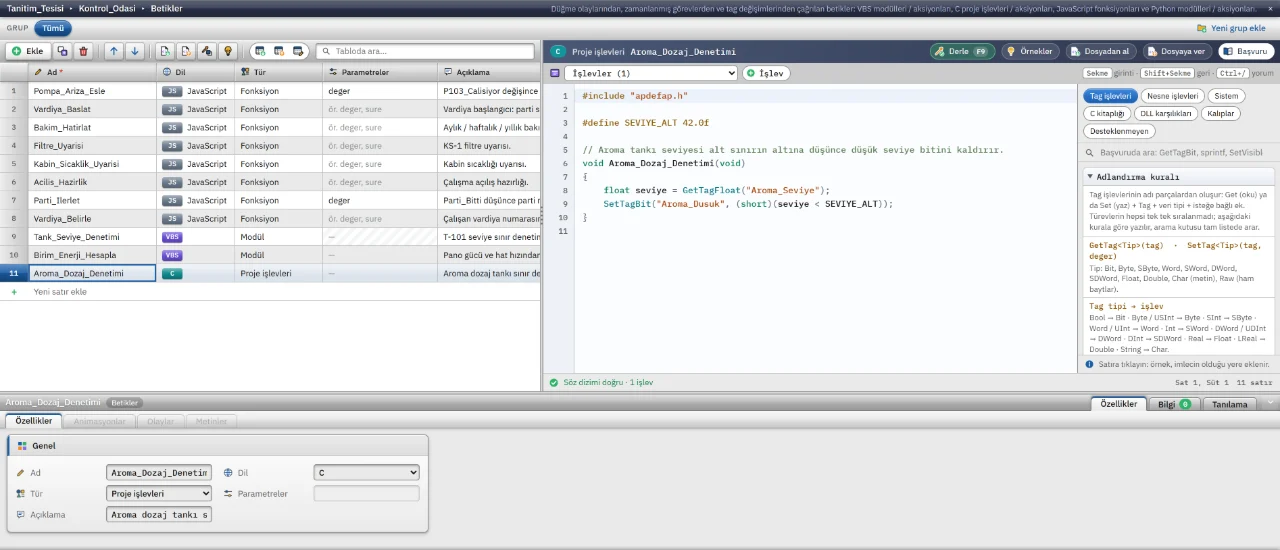Switch to the Bilgi tab
This screenshot has width=1280, height=550.
click(x=1173, y=404)
